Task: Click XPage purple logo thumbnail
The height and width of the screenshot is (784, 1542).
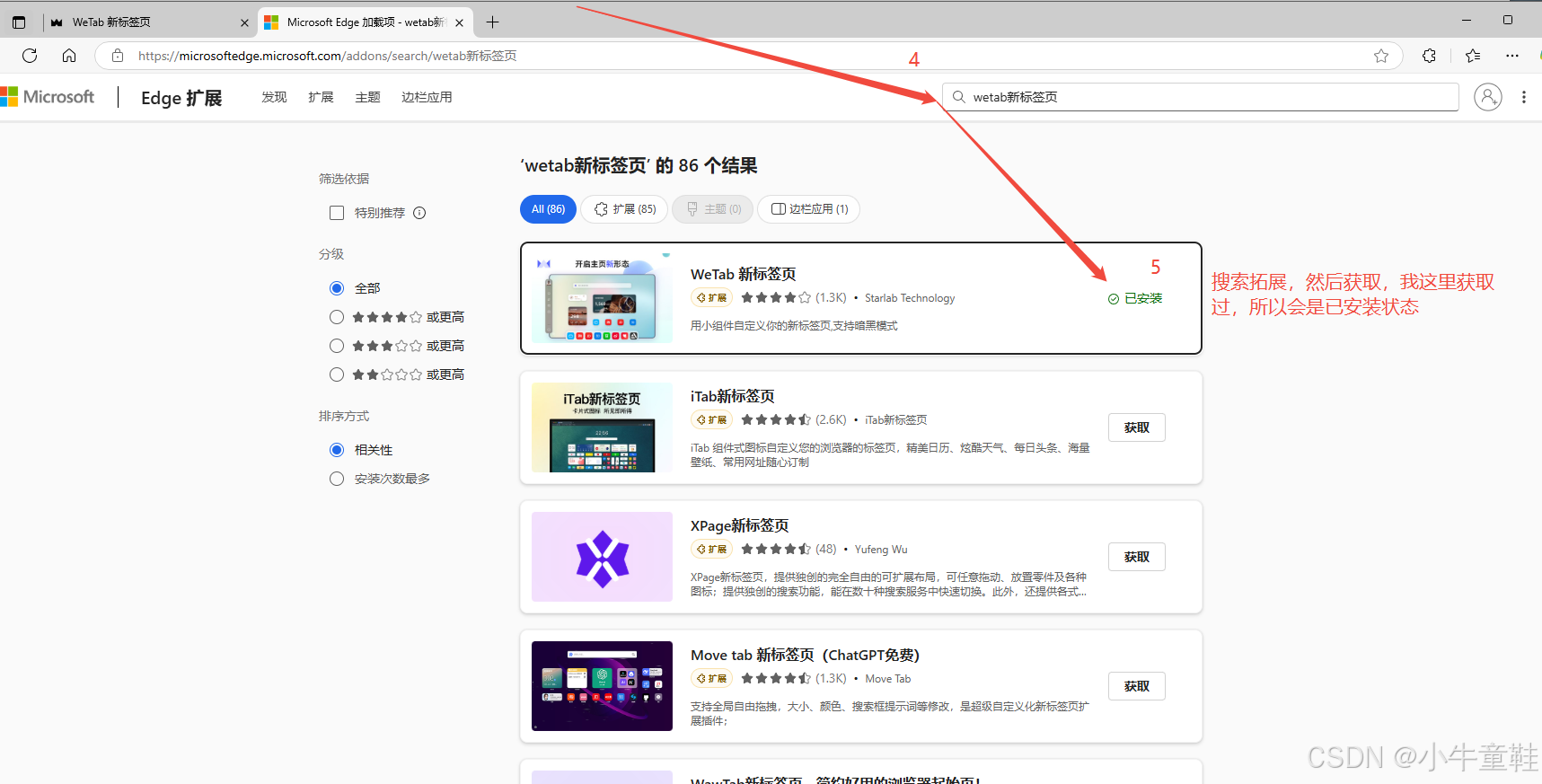Action: [x=602, y=557]
